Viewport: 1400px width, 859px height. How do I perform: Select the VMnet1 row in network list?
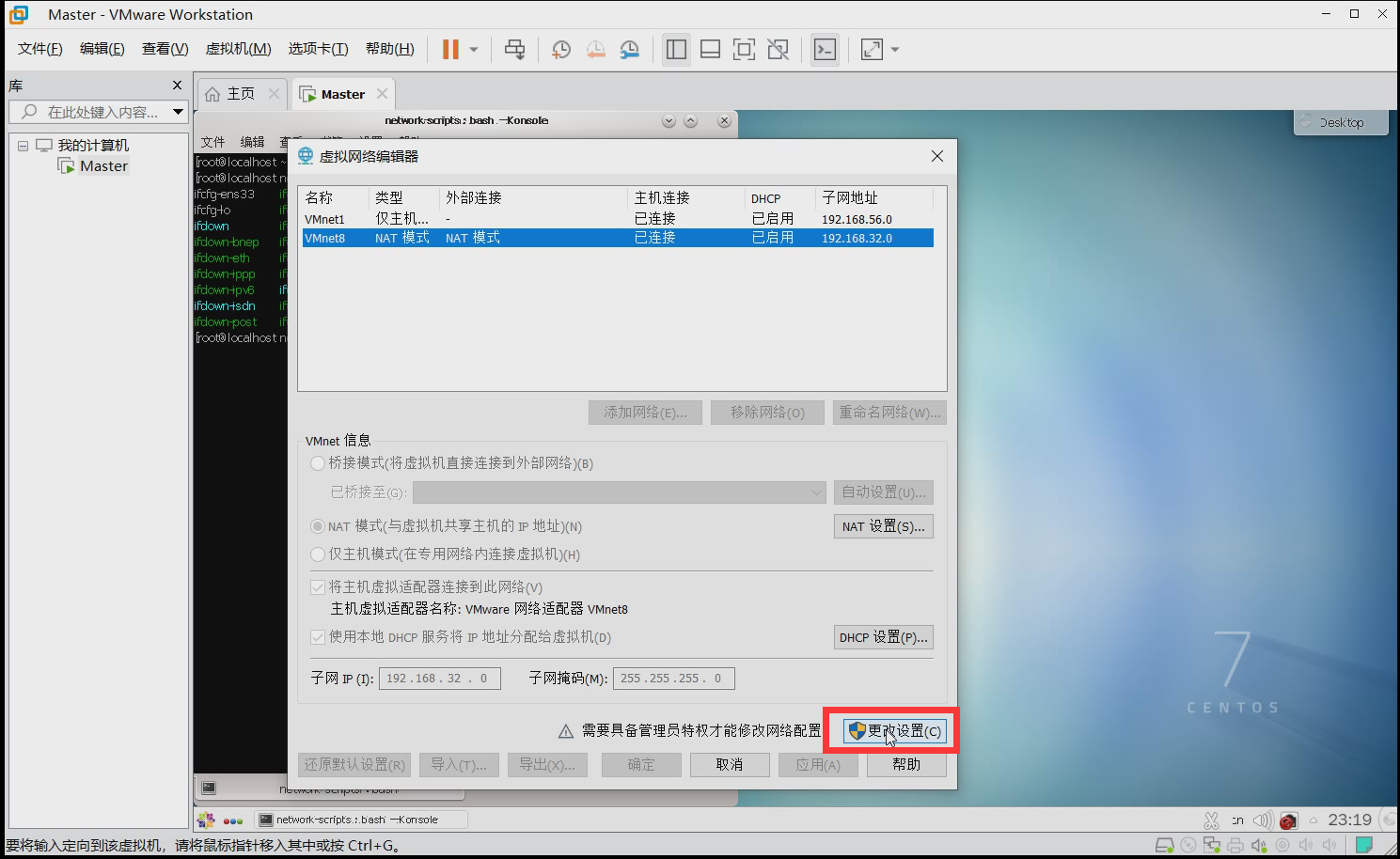click(x=618, y=219)
